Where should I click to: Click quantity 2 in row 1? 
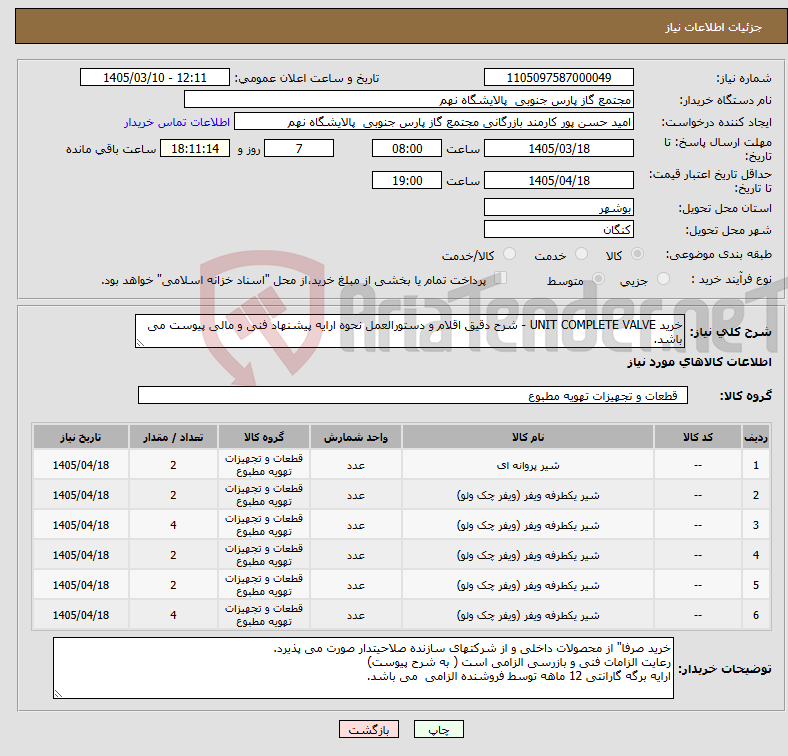pyautogui.click(x=173, y=465)
